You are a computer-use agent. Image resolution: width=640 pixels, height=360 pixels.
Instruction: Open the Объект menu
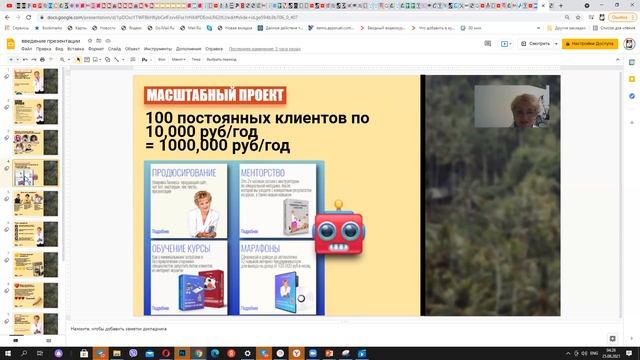[132, 49]
